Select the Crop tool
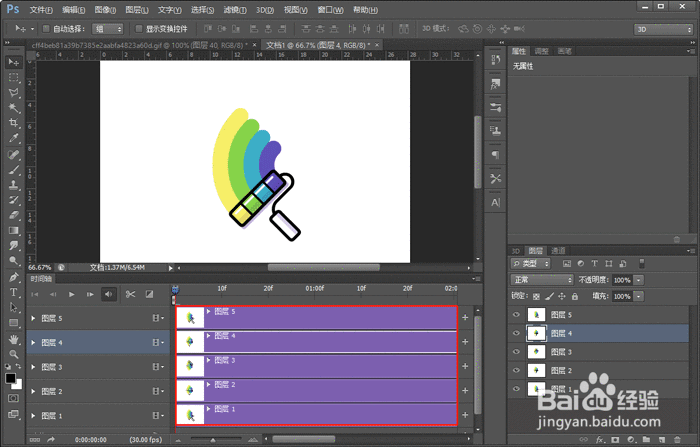700x447 pixels. [x=13, y=123]
